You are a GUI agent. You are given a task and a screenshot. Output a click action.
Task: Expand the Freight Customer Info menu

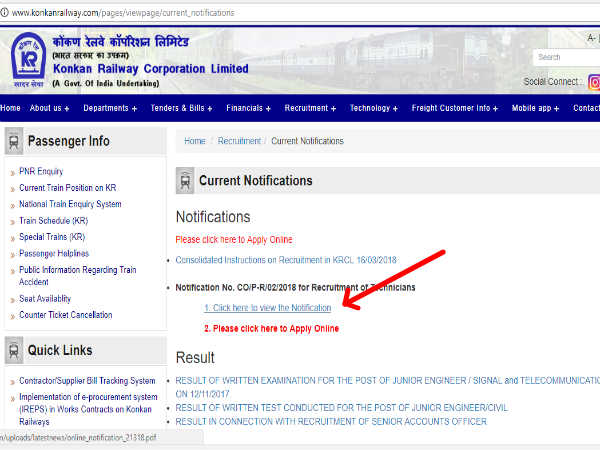tap(455, 108)
